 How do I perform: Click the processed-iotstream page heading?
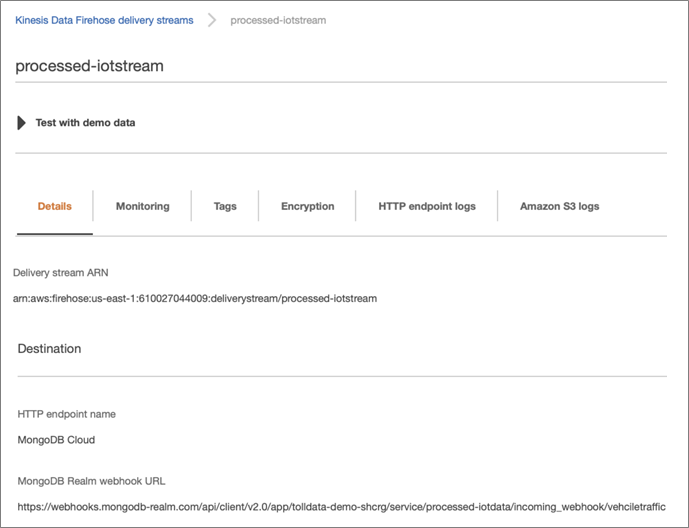pos(90,66)
